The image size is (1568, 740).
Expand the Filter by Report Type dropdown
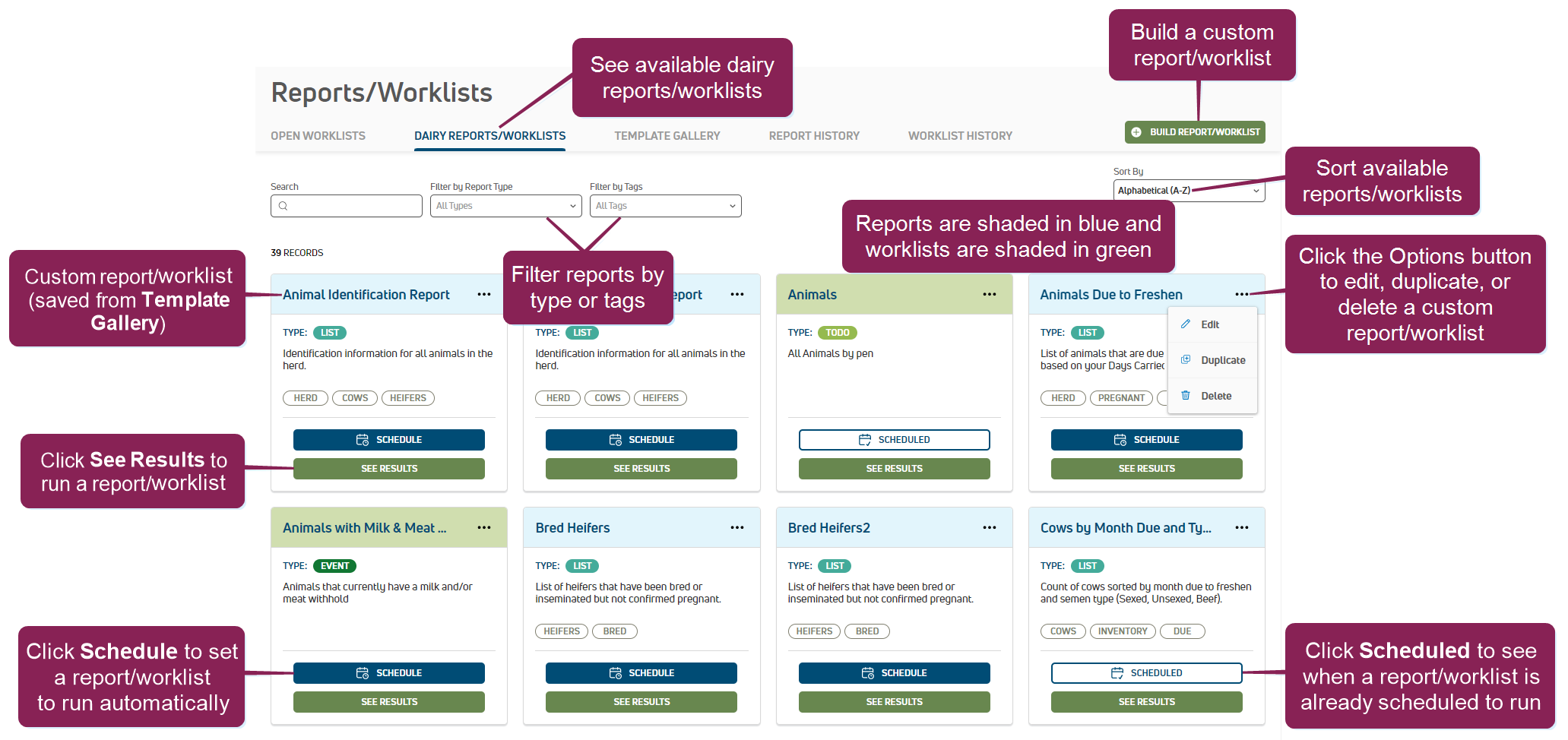(505, 206)
